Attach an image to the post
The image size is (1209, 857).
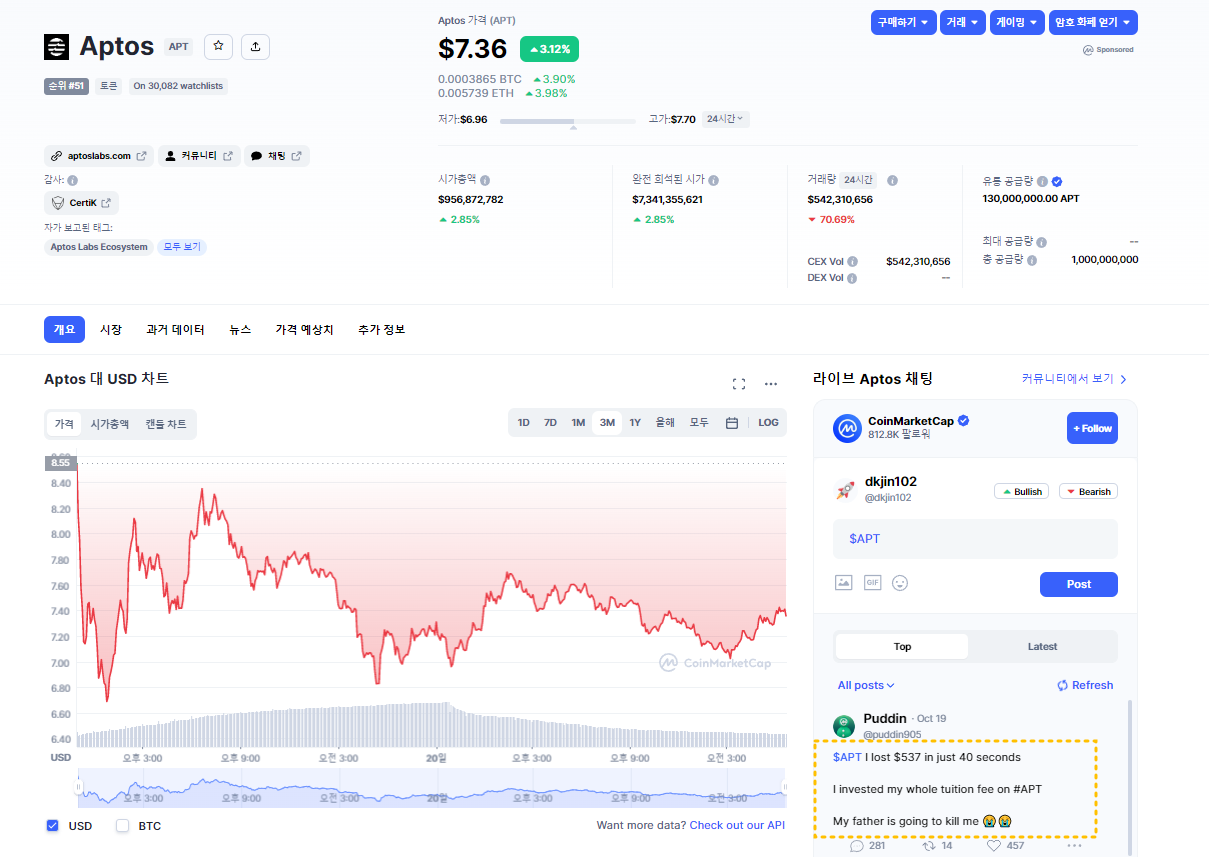(843, 582)
